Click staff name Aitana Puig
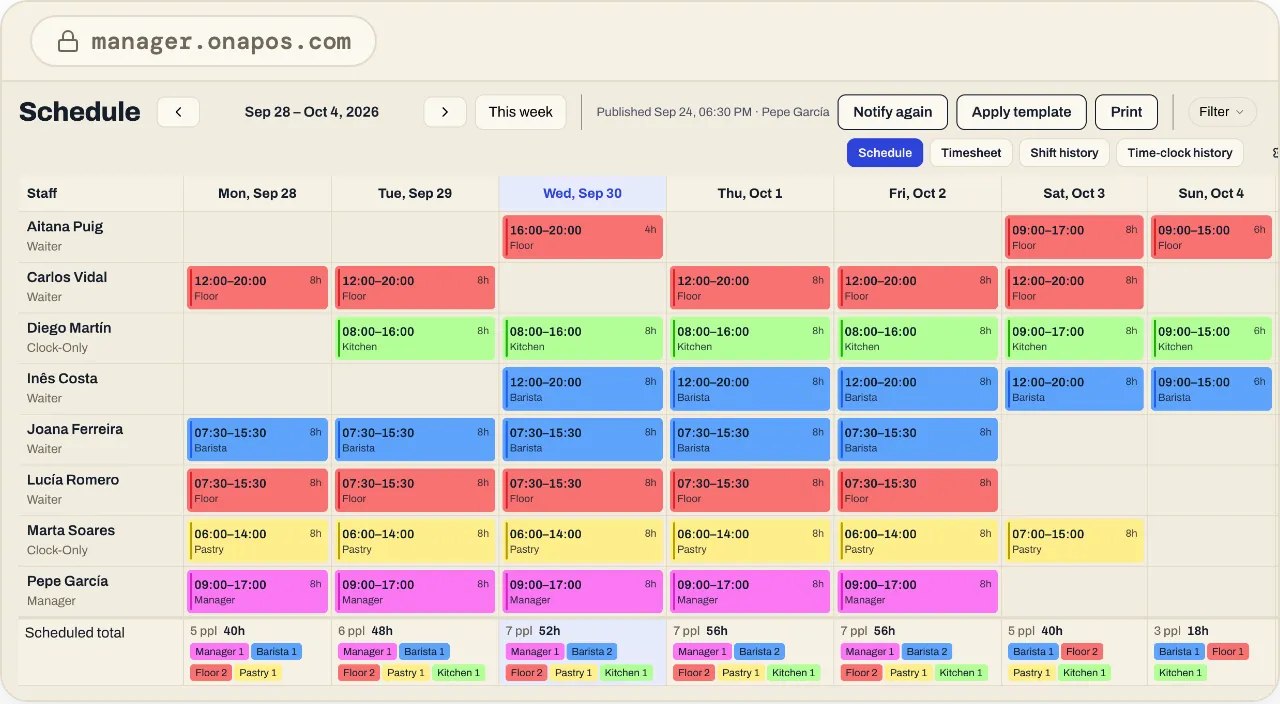 click(x=65, y=226)
